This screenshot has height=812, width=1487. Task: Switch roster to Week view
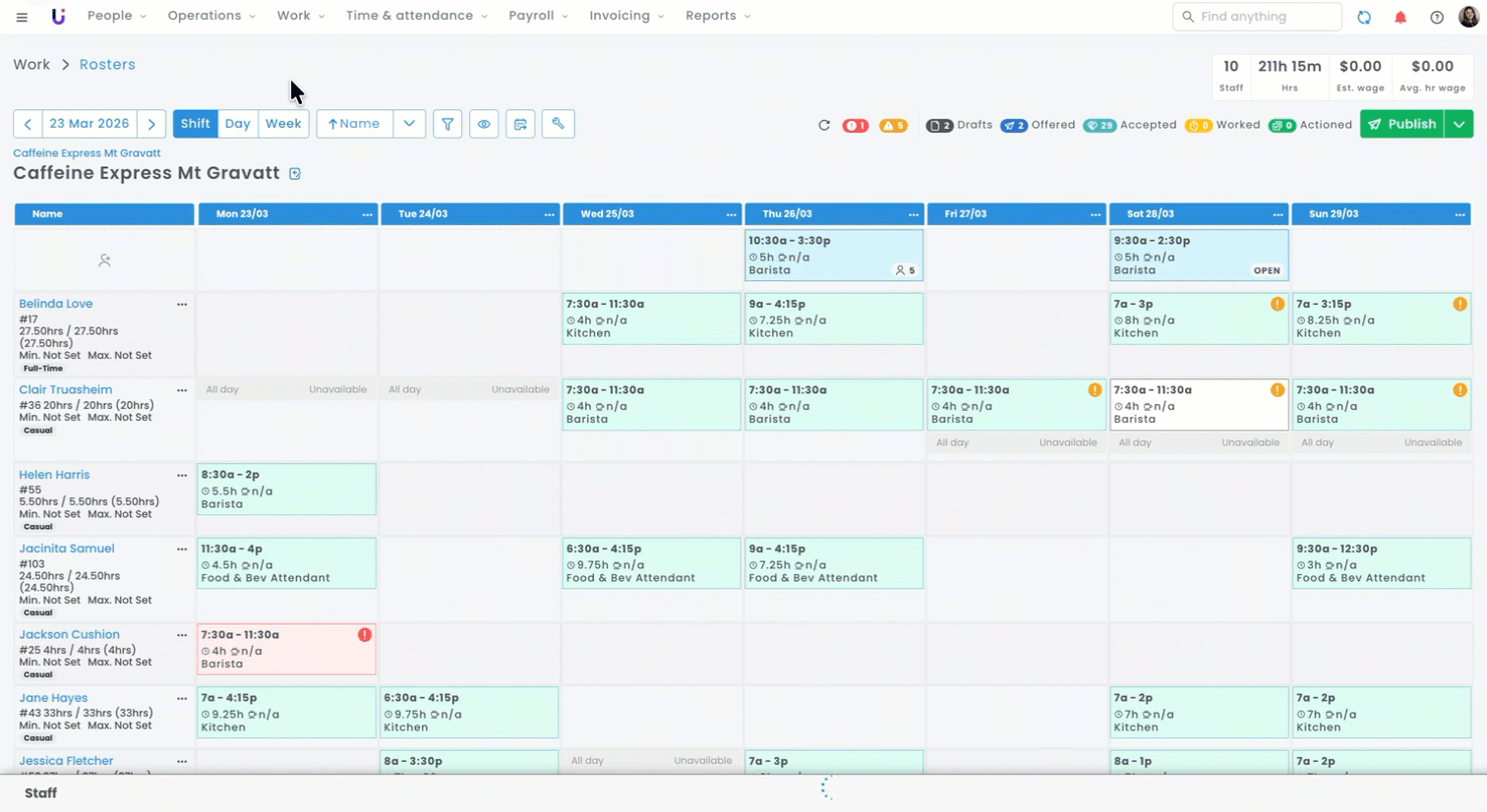click(283, 124)
